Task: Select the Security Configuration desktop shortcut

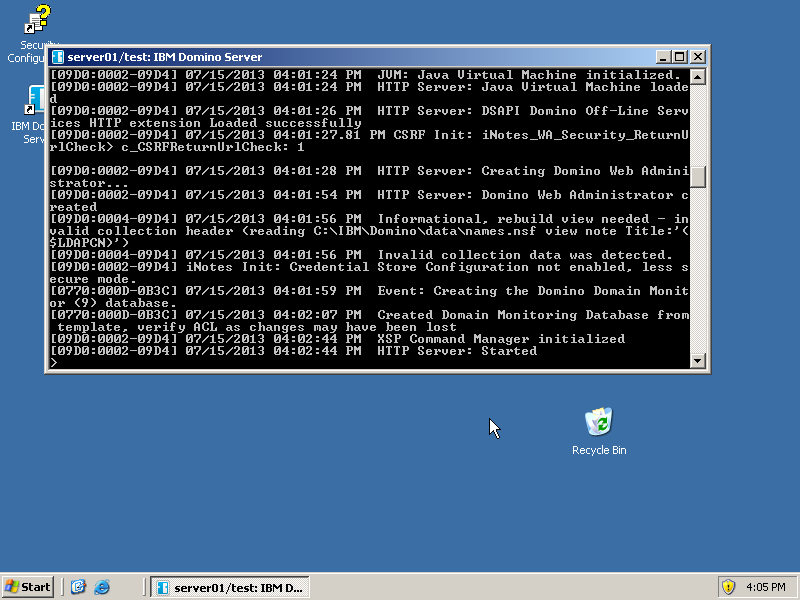Action: point(33,34)
